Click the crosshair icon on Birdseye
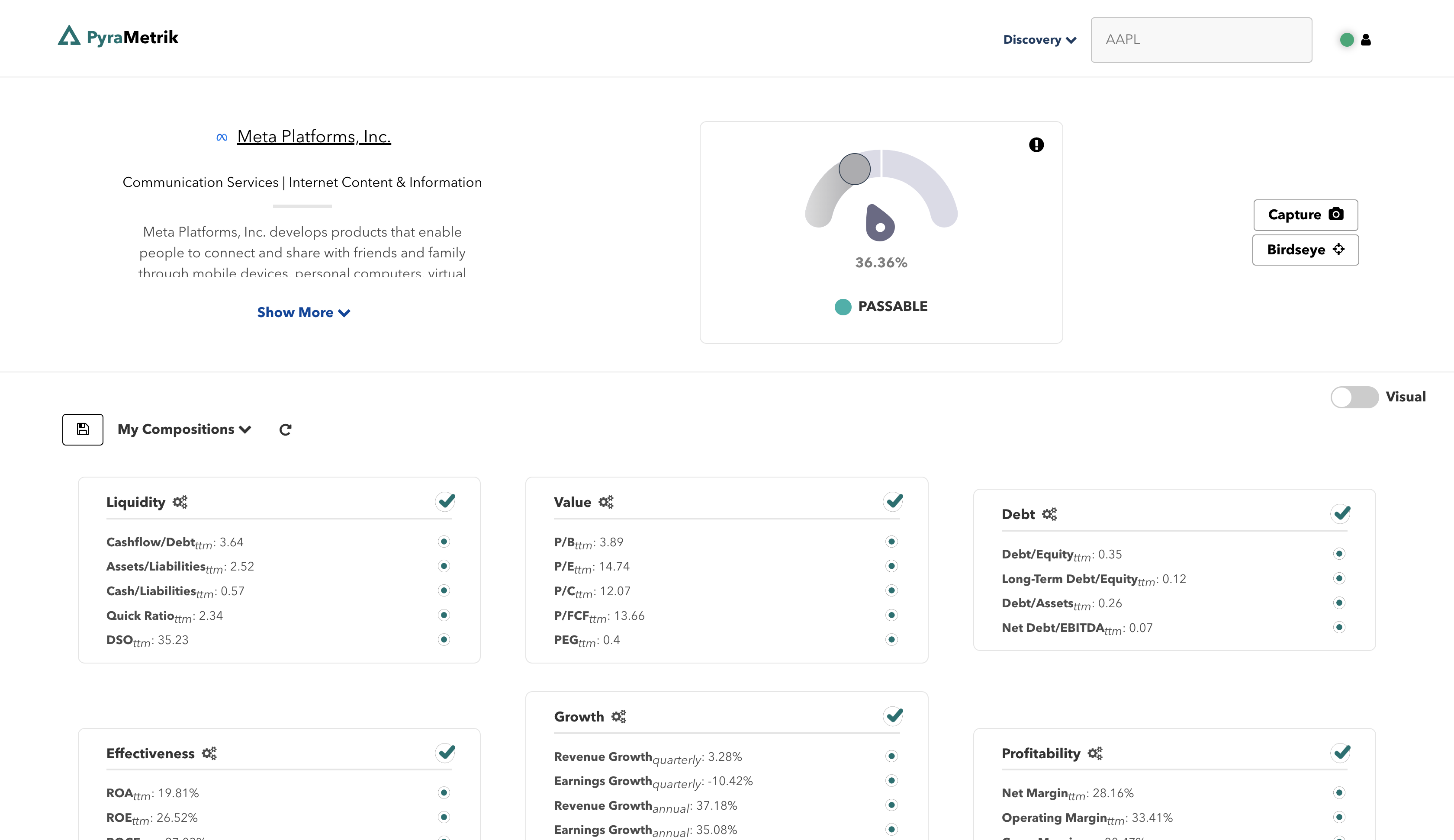 click(x=1338, y=249)
